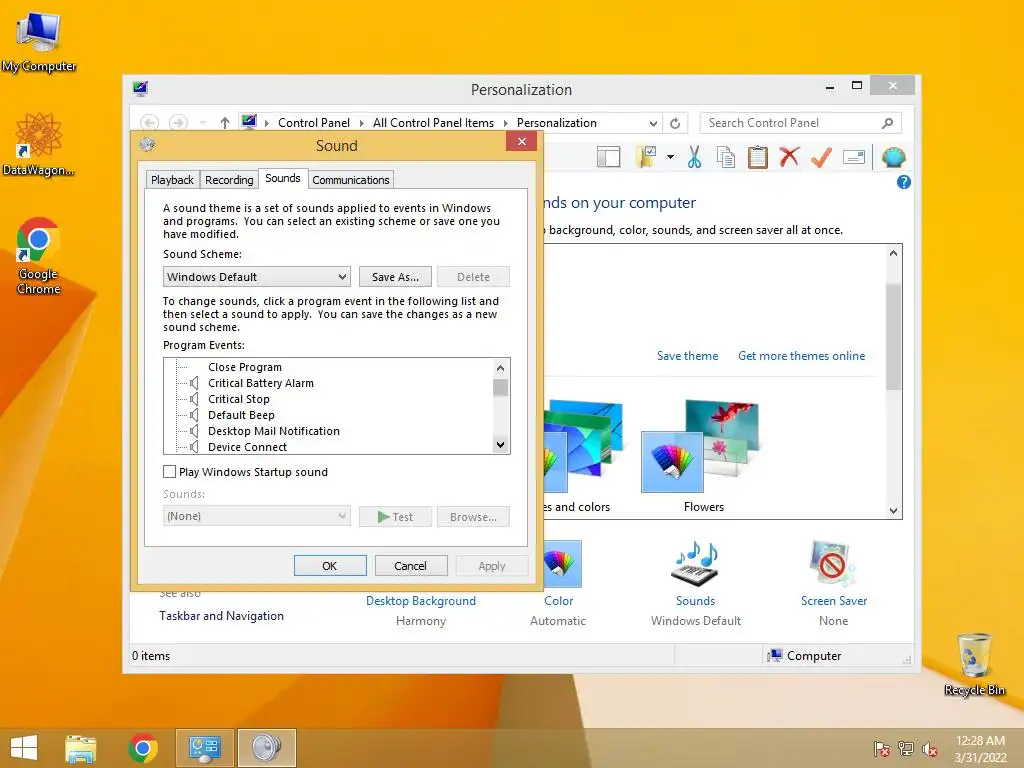Click the red X Delete toolbar icon
Screen dimensions: 1024x768
pos(789,157)
